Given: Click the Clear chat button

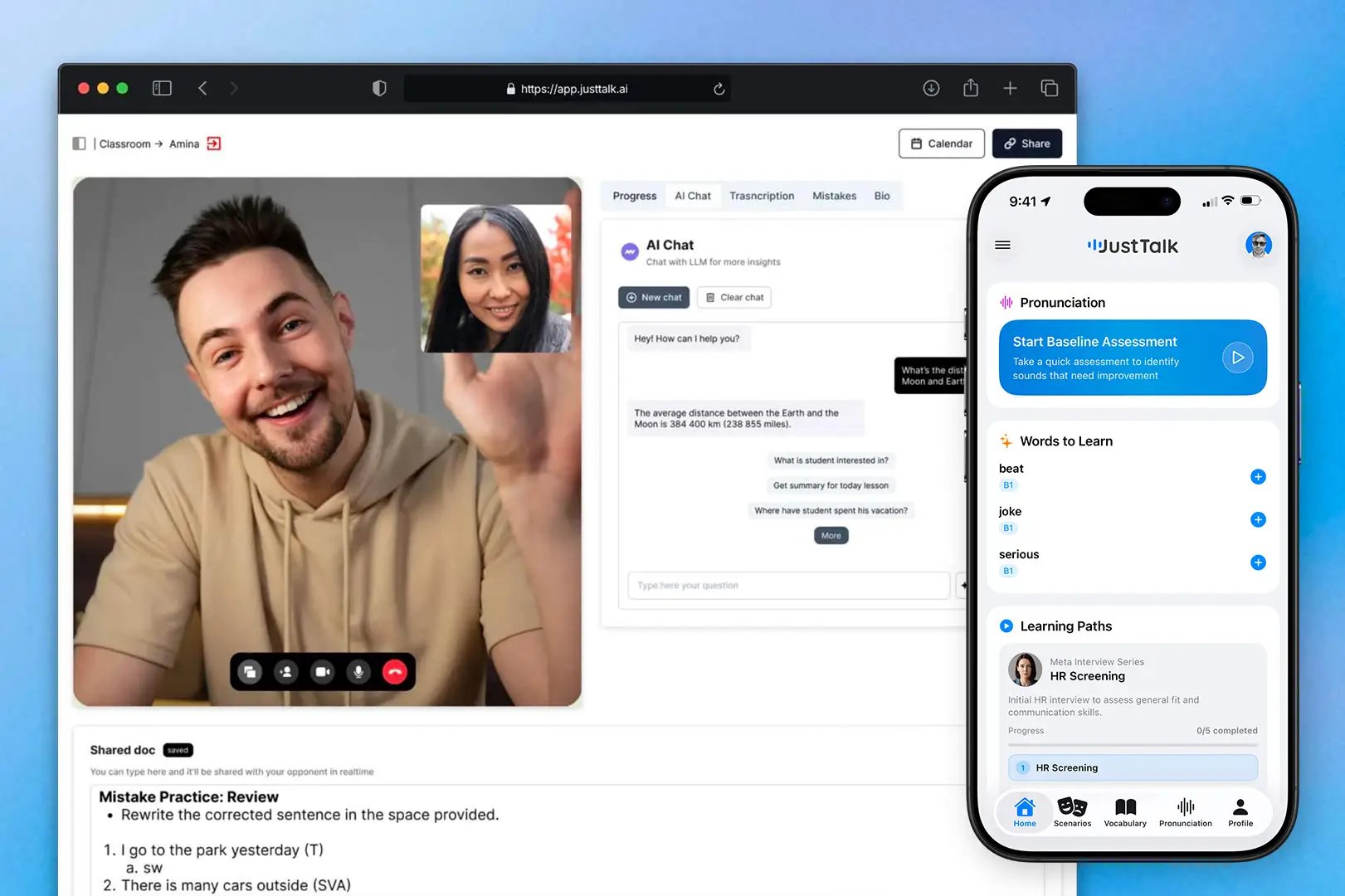Looking at the screenshot, I should (x=734, y=297).
